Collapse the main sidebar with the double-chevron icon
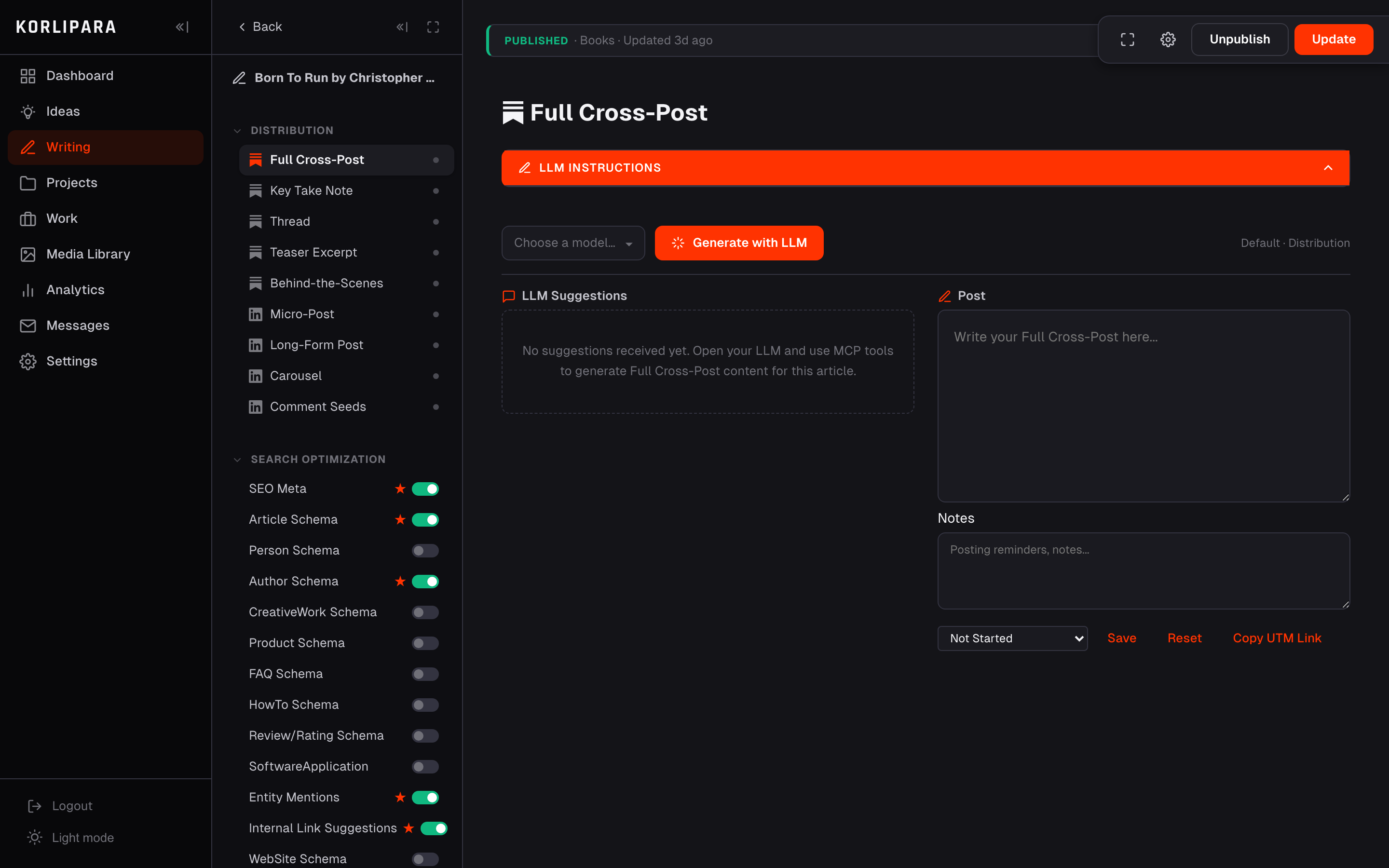 click(182, 27)
